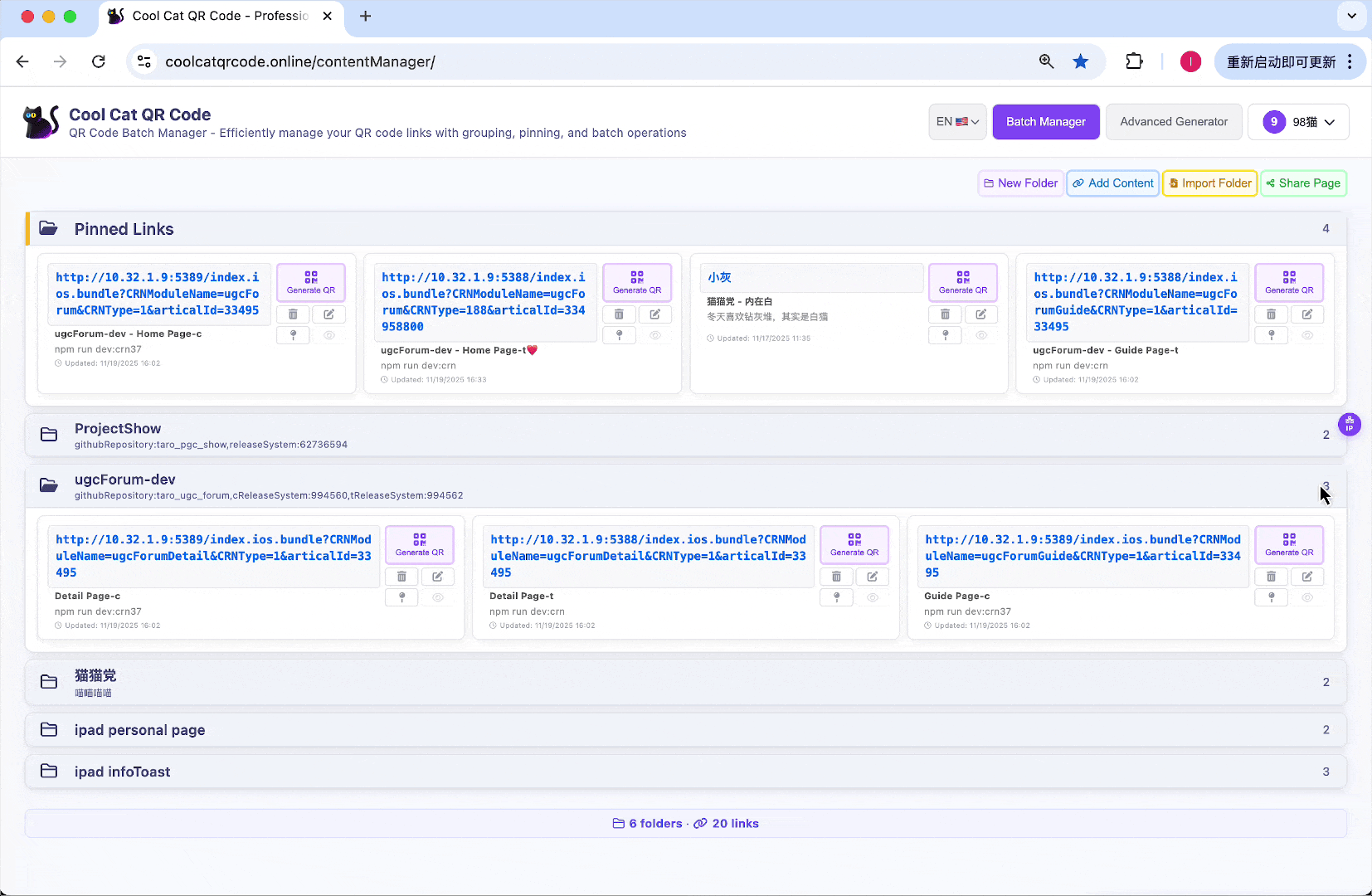Toggle eye visibility on Detail Page-t card
The width and height of the screenshot is (1372, 896).
coord(872,597)
